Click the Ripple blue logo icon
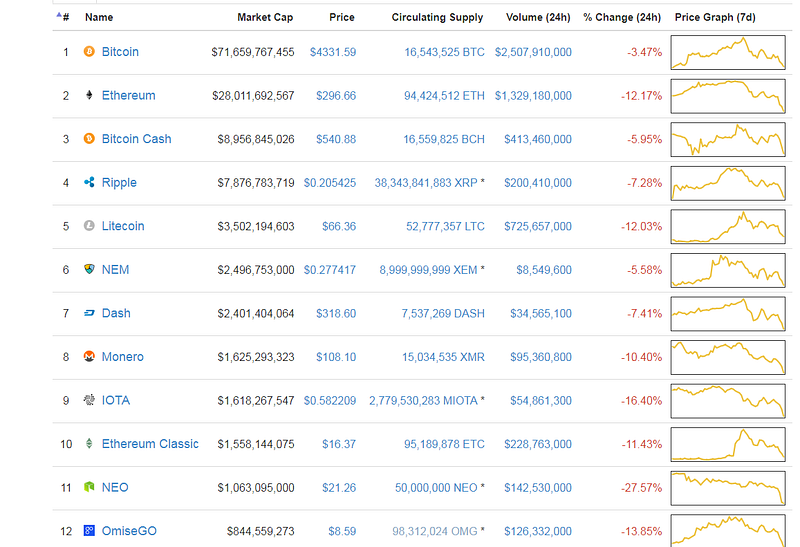 [x=89, y=182]
